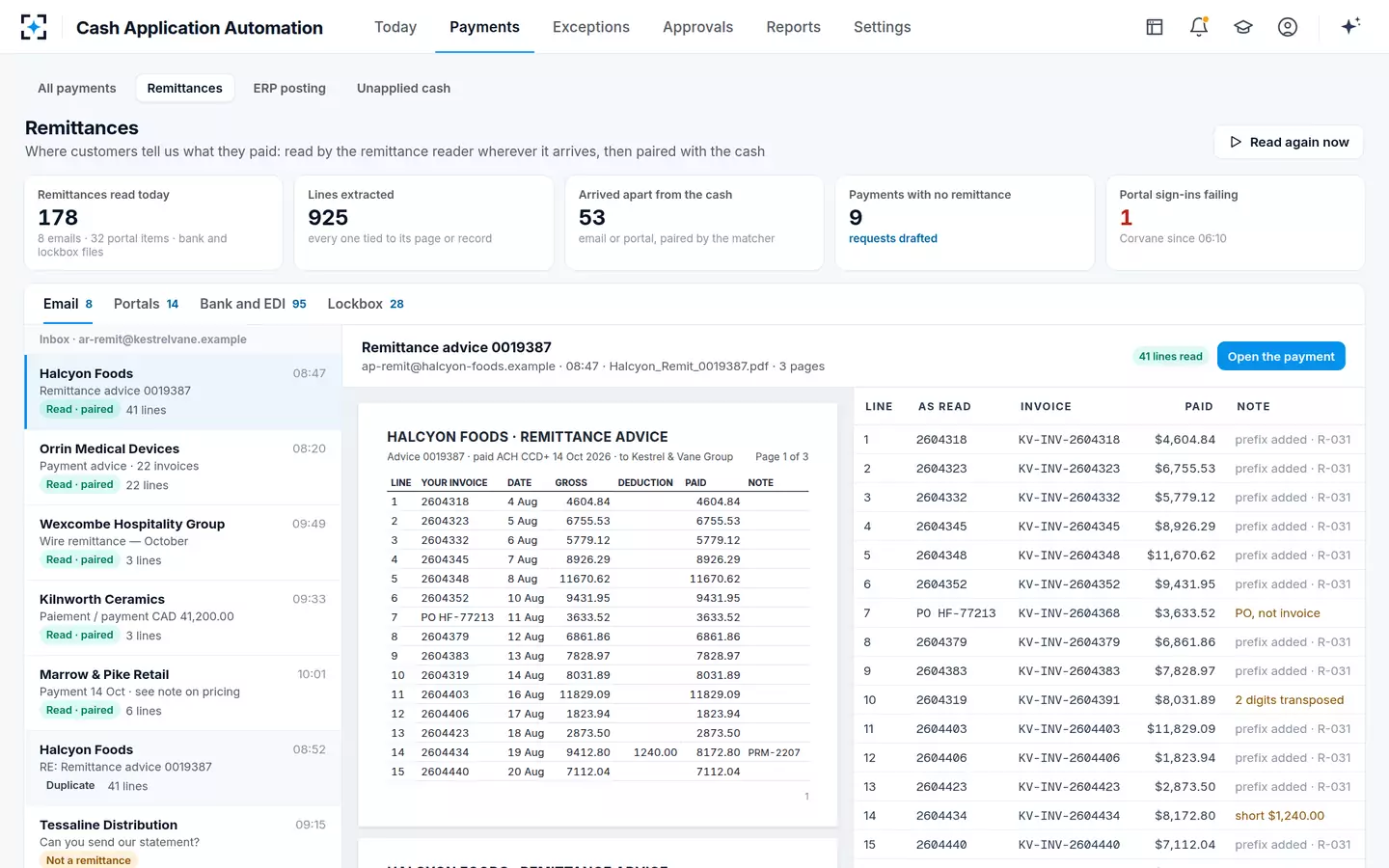Go to Reports
The height and width of the screenshot is (868, 1389).
(x=793, y=27)
